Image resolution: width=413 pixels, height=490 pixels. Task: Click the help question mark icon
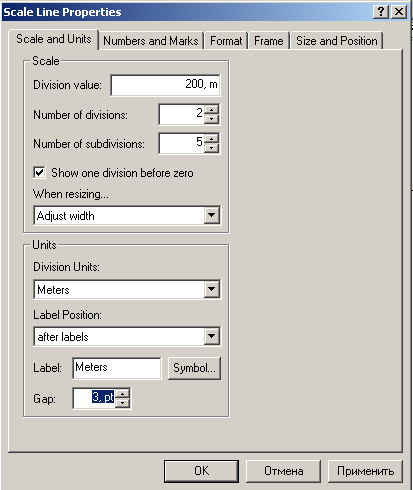click(x=381, y=12)
